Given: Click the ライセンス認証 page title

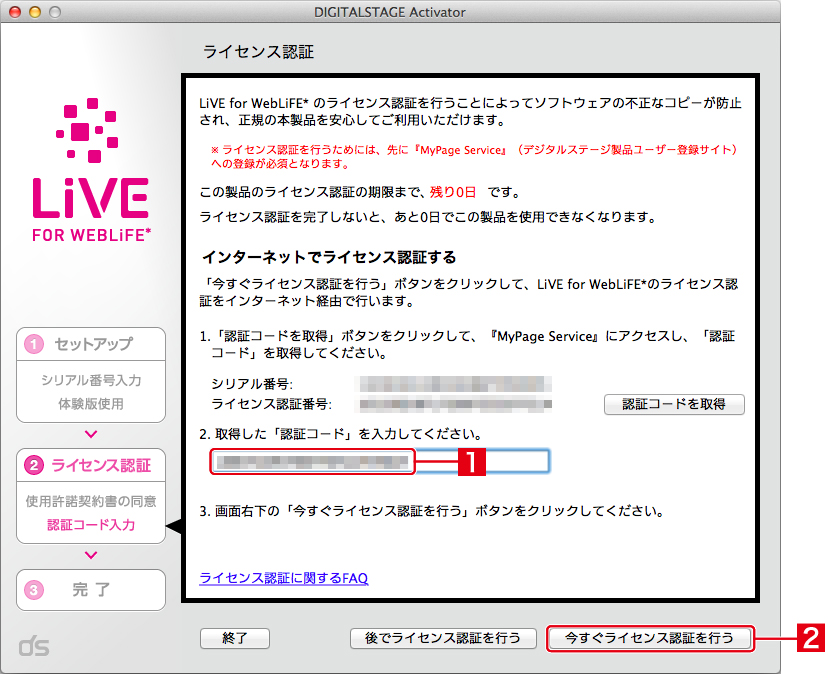Looking at the screenshot, I should [x=258, y=52].
